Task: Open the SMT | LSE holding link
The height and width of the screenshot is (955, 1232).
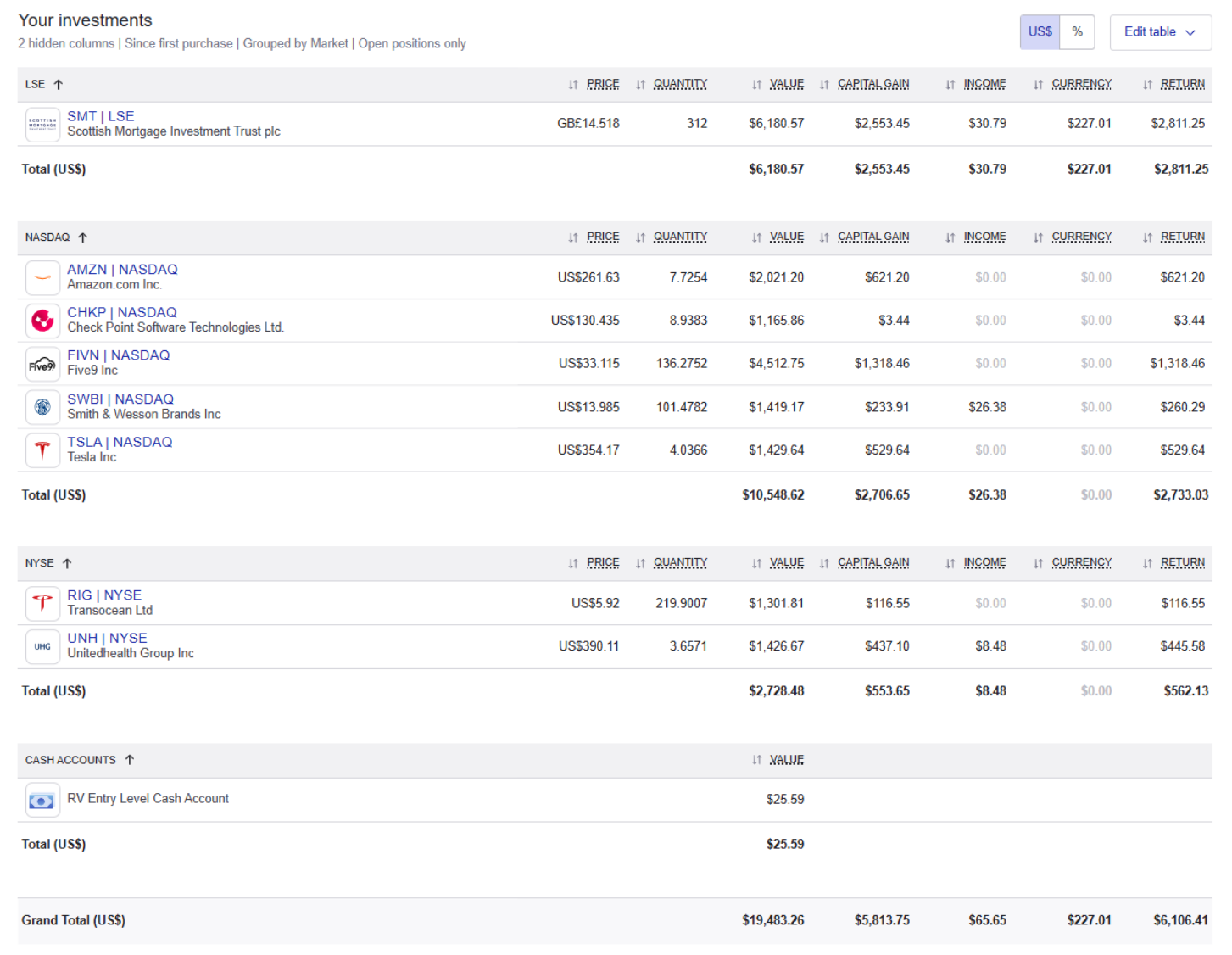Action: pyautogui.click(x=101, y=116)
